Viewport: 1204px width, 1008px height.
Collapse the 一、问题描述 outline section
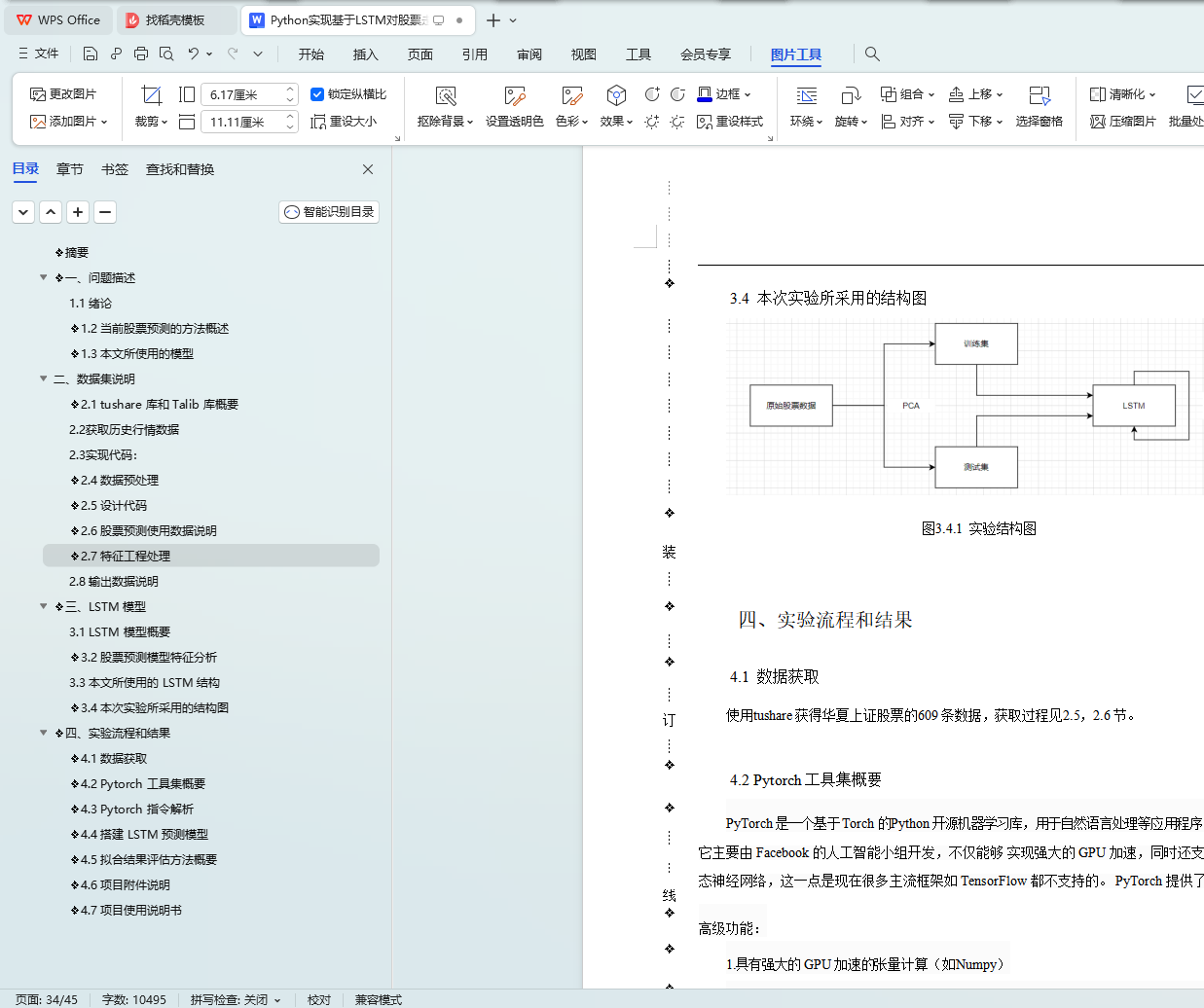(43, 277)
